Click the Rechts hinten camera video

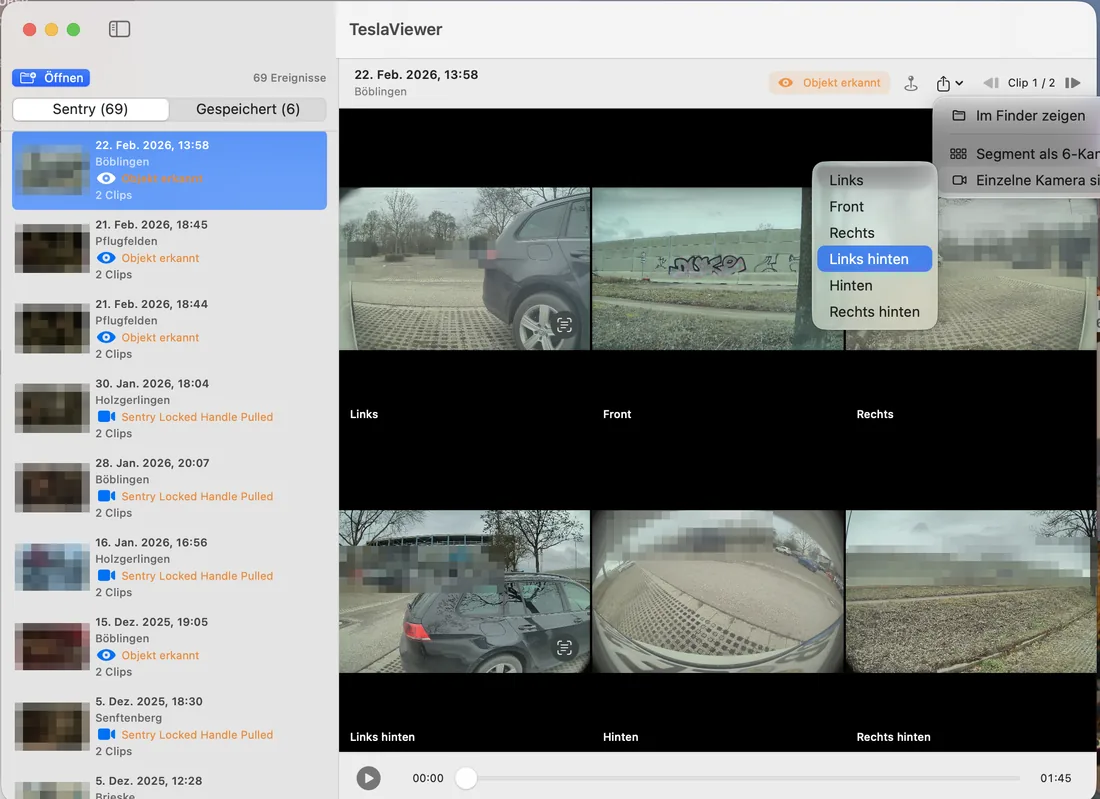pyautogui.click(x=971, y=591)
